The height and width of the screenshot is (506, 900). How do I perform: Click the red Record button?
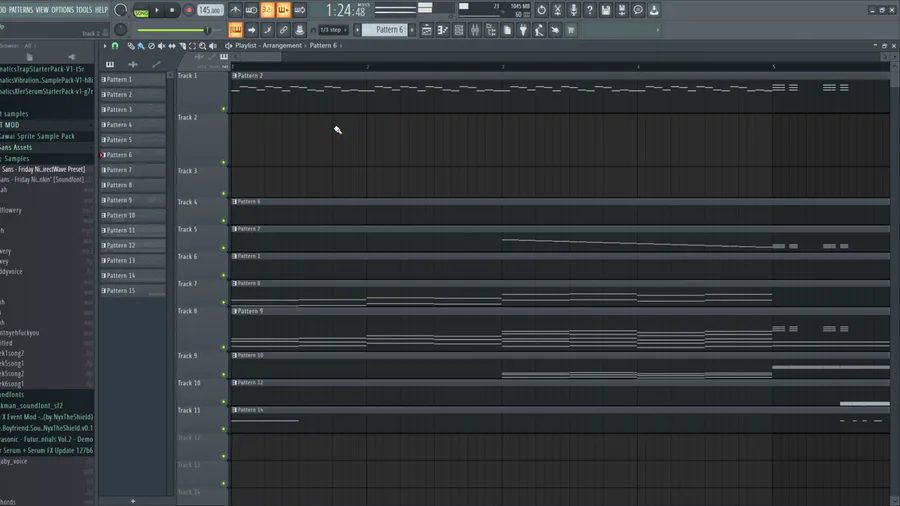188,10
